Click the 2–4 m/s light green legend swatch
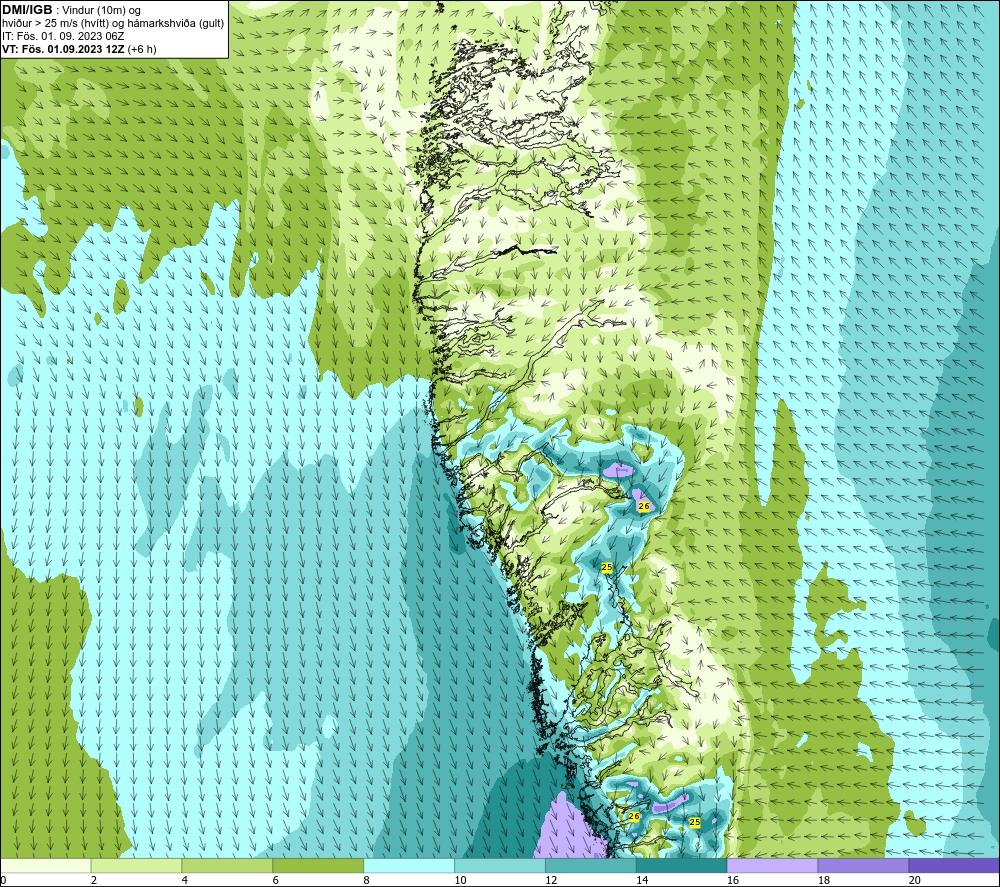Viewport: 1000px width, 887px height. pyautogui.click(x=136, y=866)
